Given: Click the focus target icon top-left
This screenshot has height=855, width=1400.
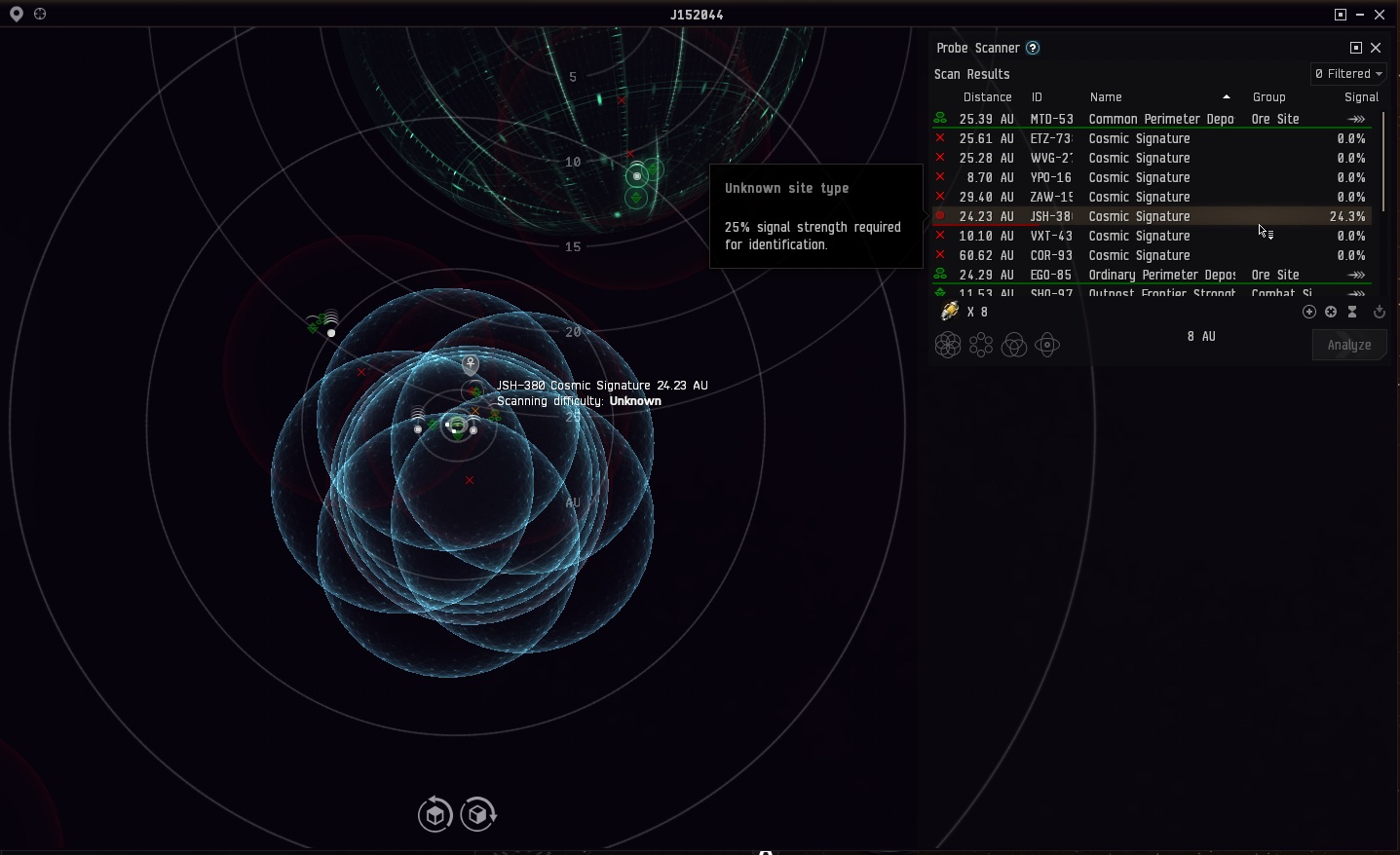Looking at the screenshot, I should pyautogui.click(x=40, y=15).
